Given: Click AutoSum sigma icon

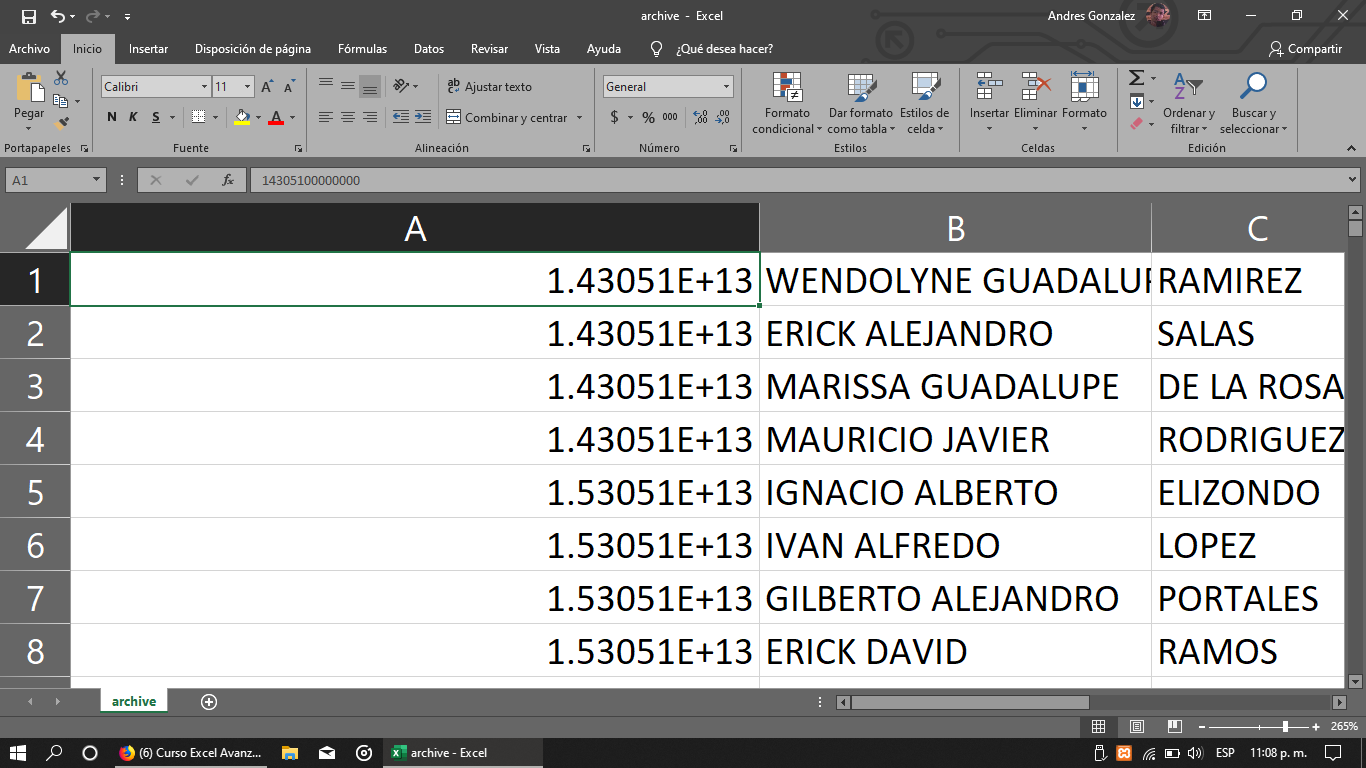Looking at the screenshot, I should 1136,78.
